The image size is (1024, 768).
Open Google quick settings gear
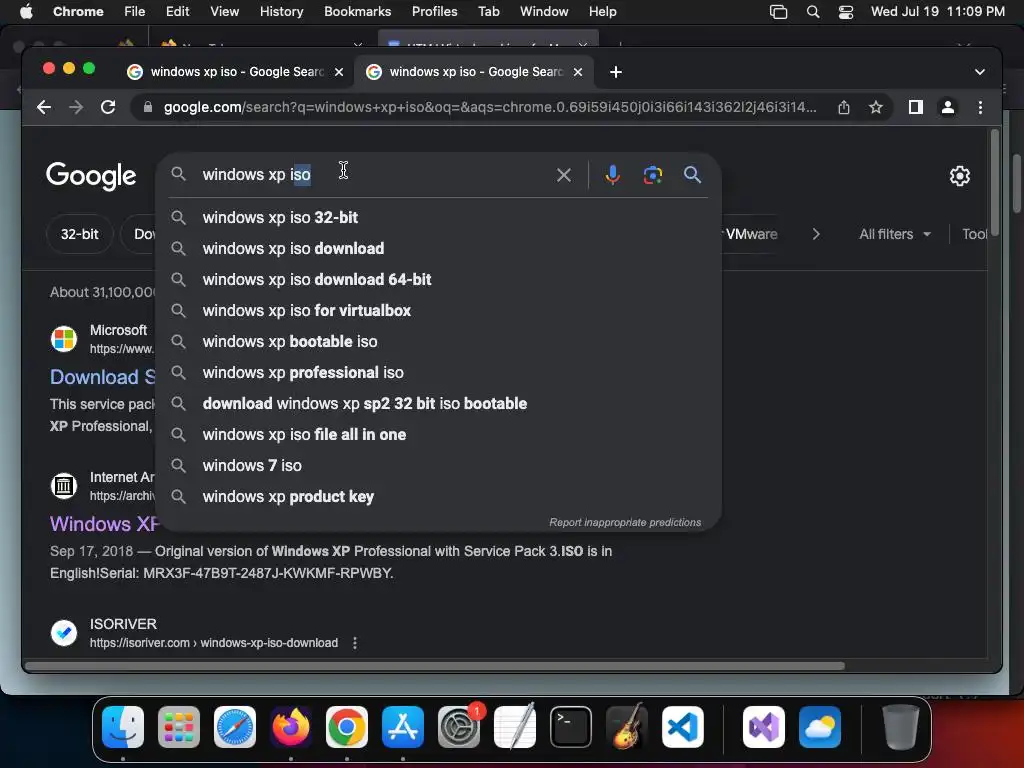(x=959, y=176)
